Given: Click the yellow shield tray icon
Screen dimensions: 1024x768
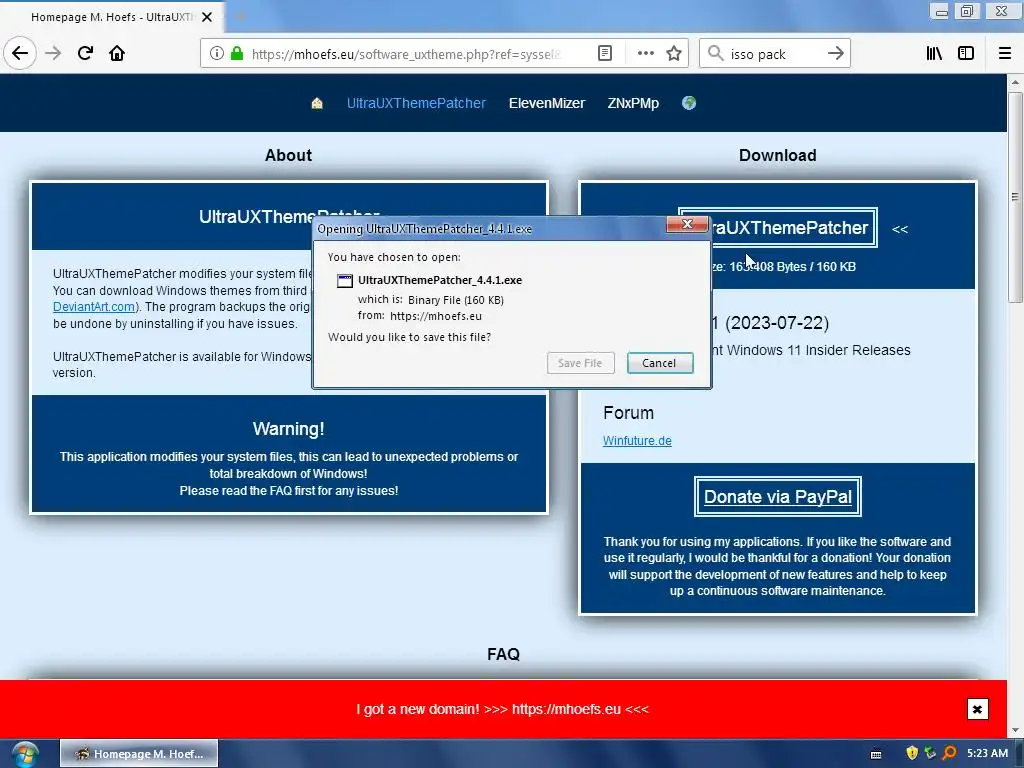Looking at the screenshot, I should 912,754.
